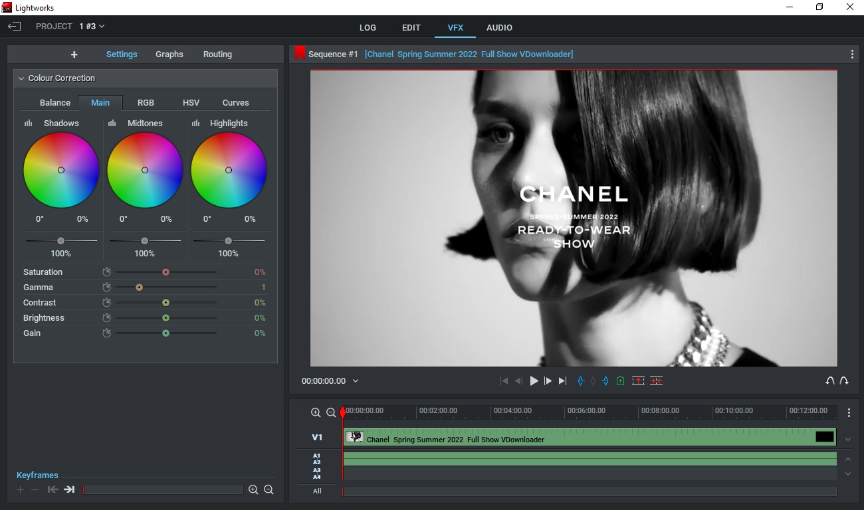Go to the next keyframe
The width and height of the screenshot is (864, 510).
click(x=69, y=490)
